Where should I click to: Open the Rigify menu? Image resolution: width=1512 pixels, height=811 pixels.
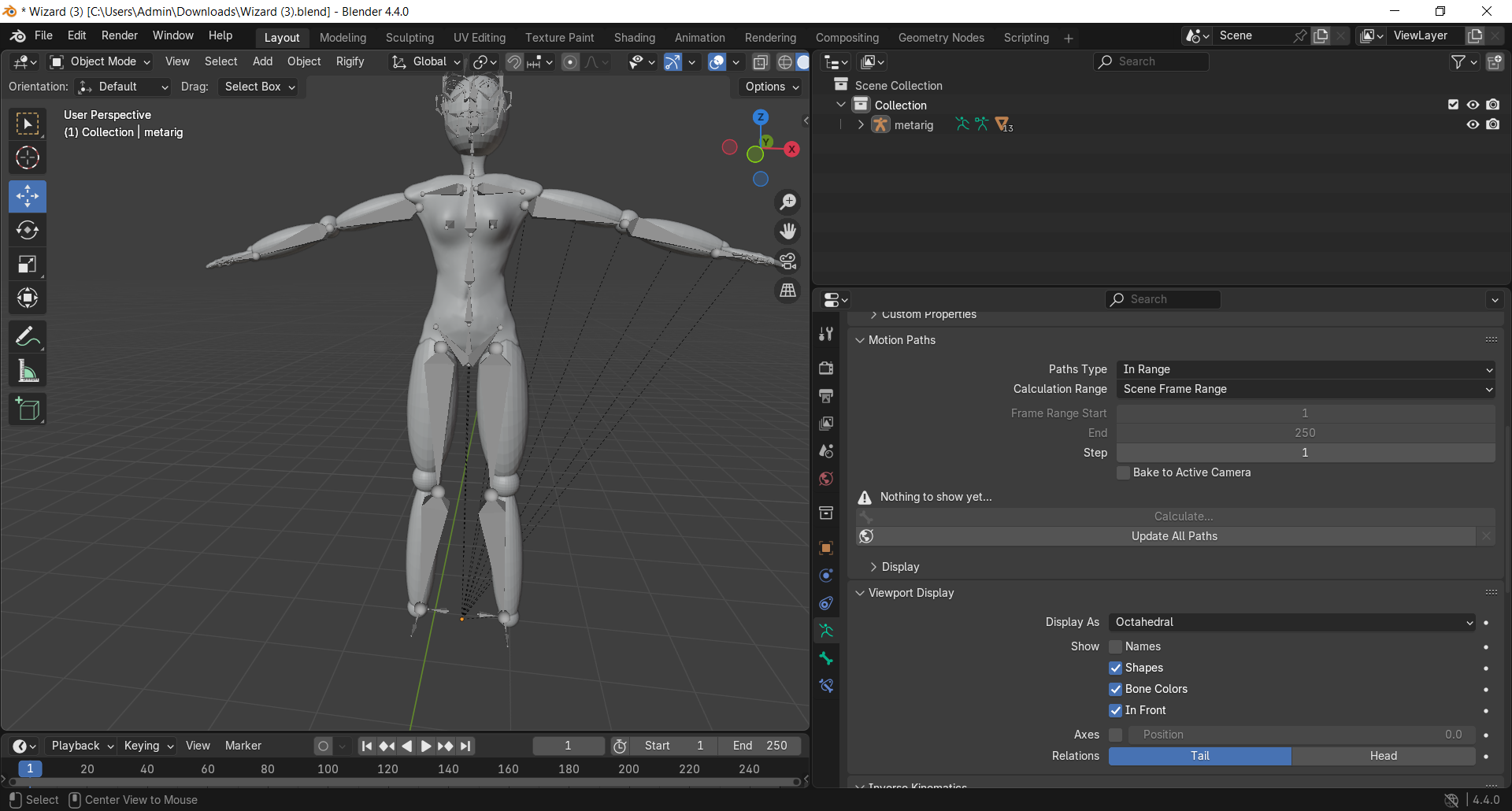(x=350, y=61)
